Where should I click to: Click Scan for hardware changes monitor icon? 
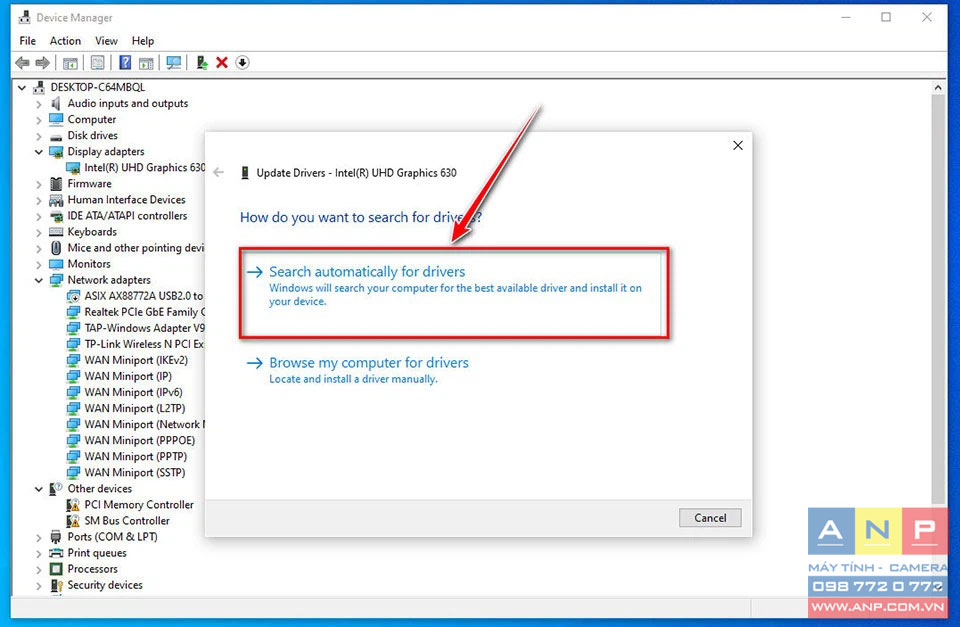pos(174,62)
